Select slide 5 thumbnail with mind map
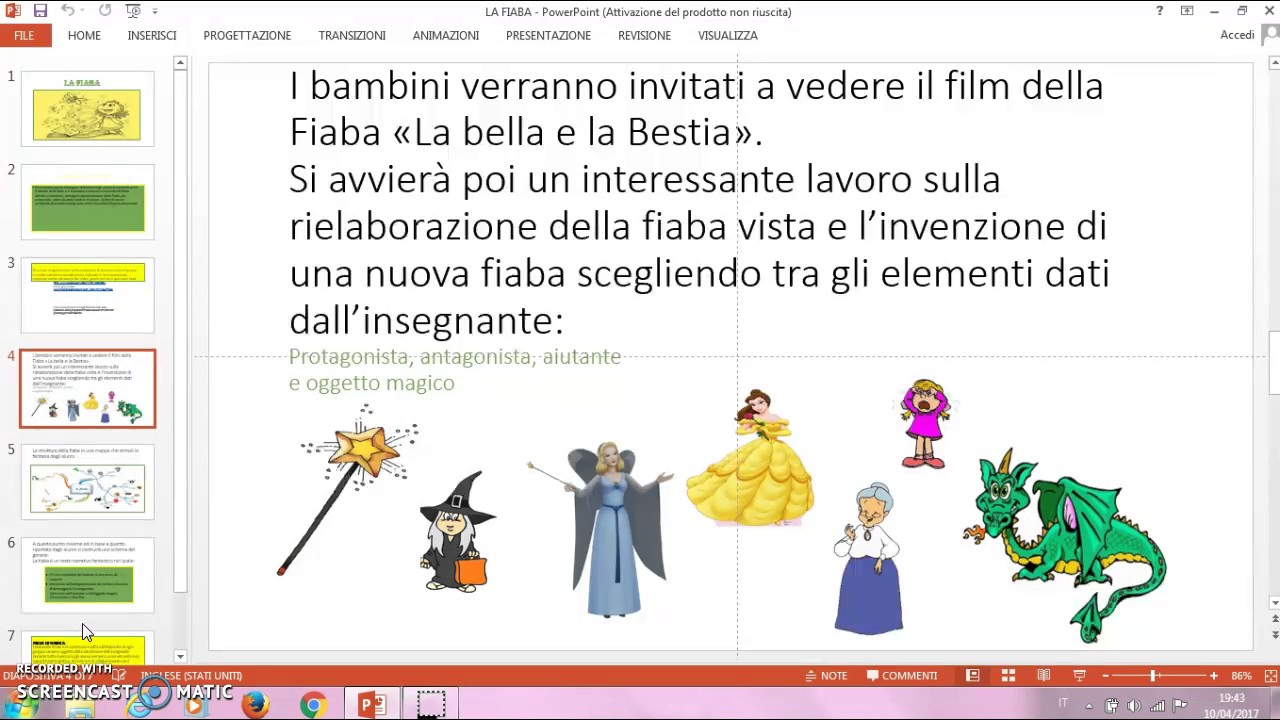The image size is (1280, 720). coord(88,482)
